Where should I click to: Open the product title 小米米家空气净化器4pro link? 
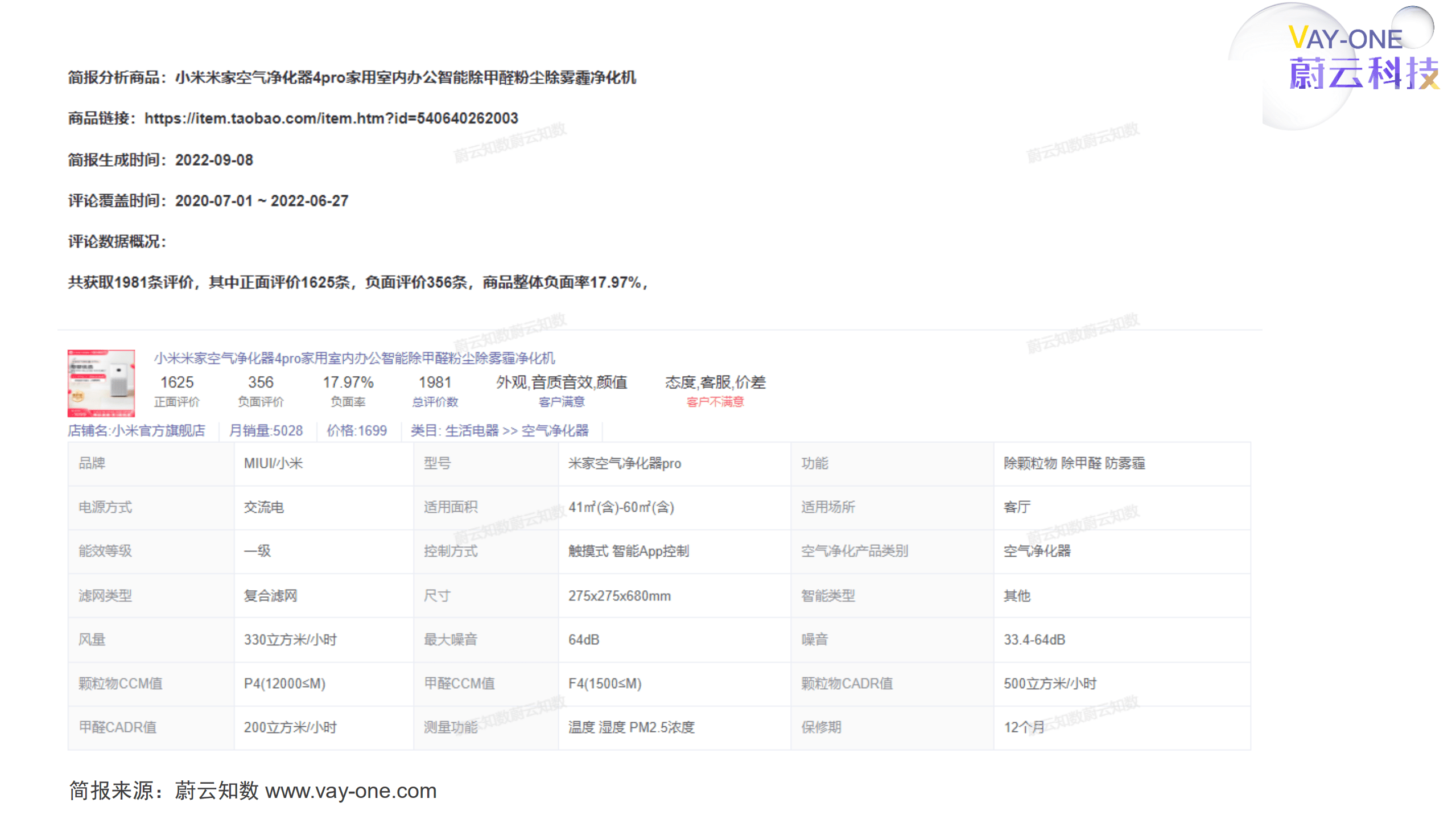point(354,359)
